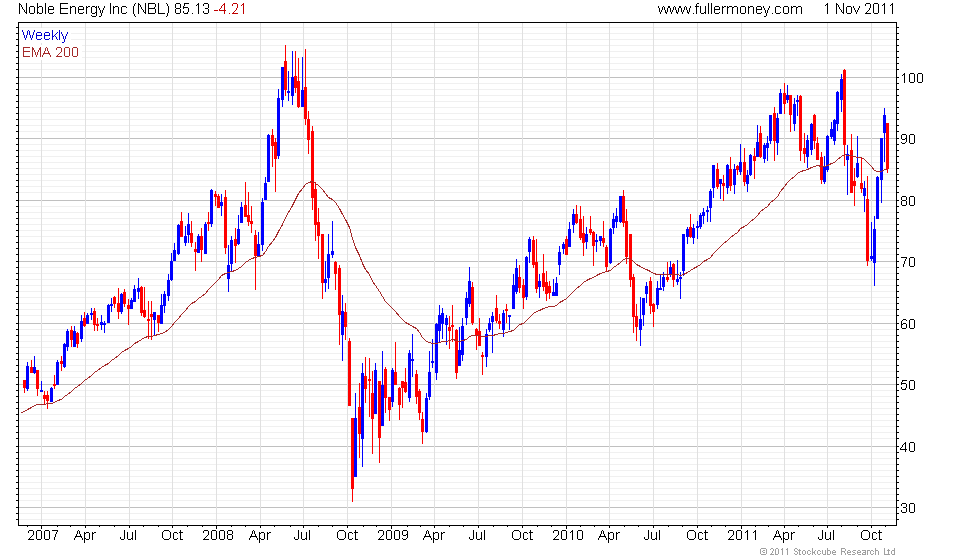Click the 2011 date axis label

tap(742, 536)
